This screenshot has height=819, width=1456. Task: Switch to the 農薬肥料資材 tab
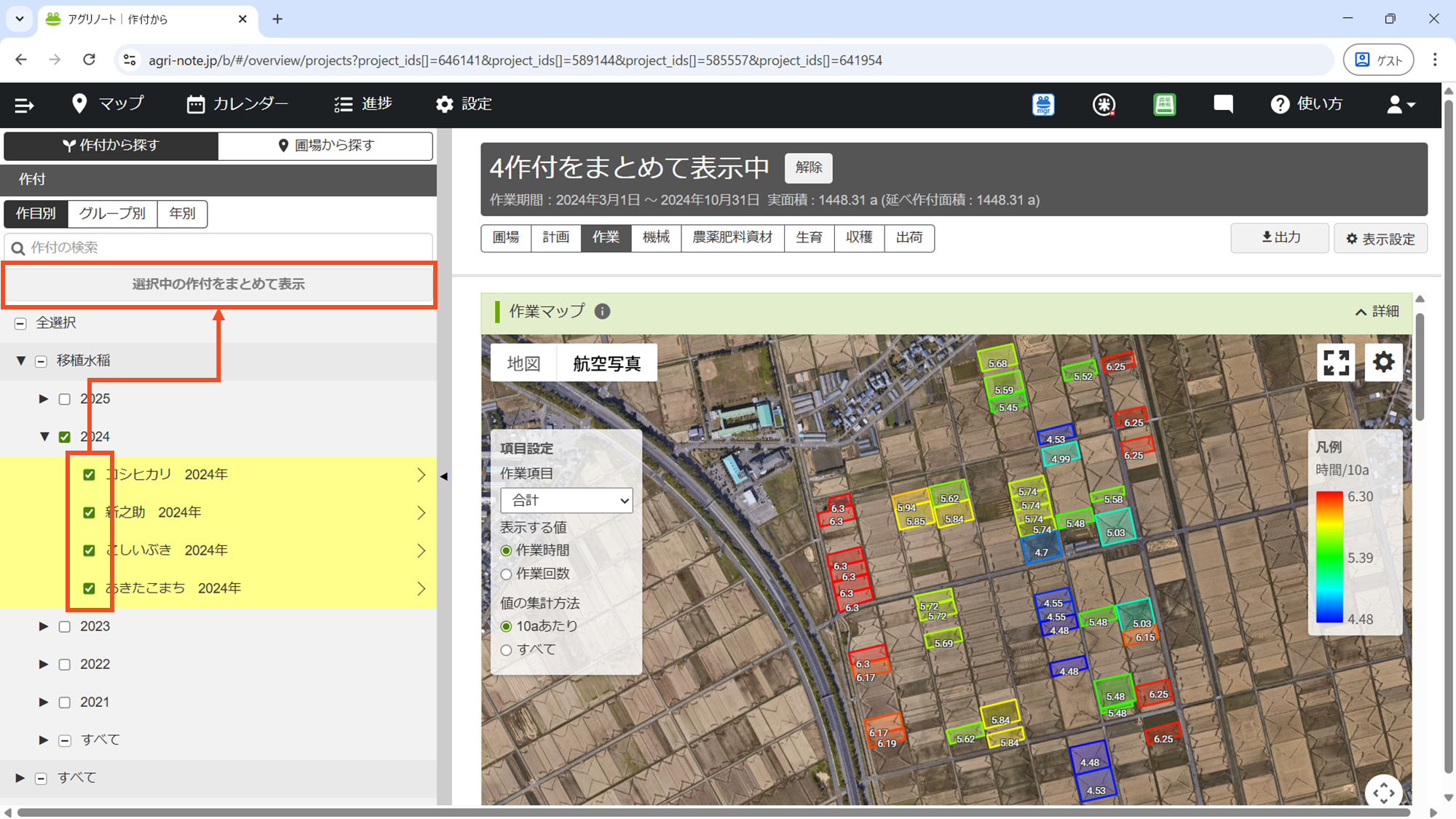pos(732,238)
